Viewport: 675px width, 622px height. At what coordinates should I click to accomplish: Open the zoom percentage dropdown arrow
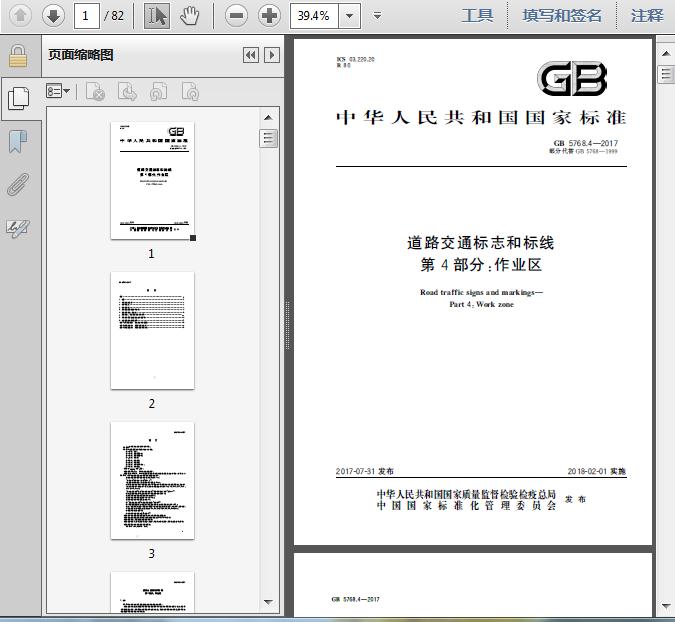(350, 16)
